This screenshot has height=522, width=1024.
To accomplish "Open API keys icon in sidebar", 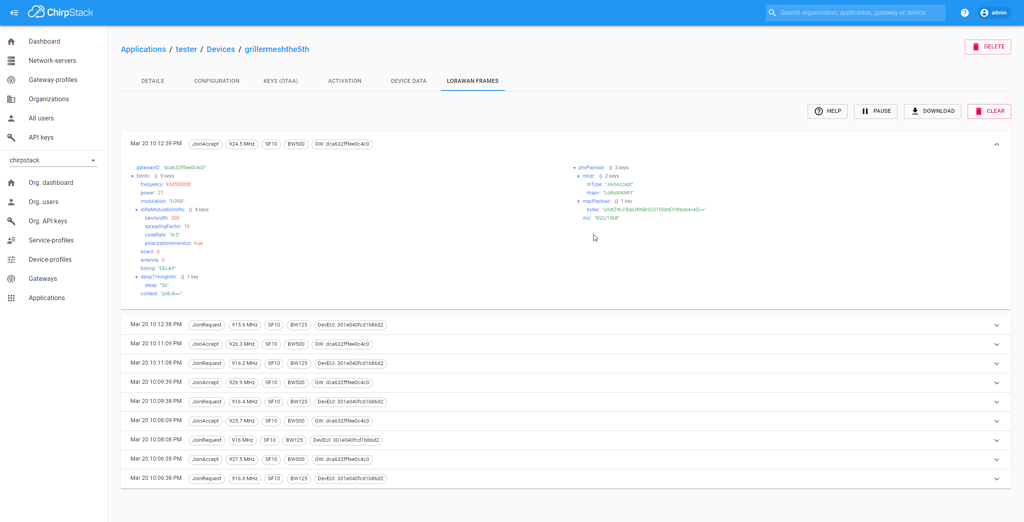I will 11,138.
